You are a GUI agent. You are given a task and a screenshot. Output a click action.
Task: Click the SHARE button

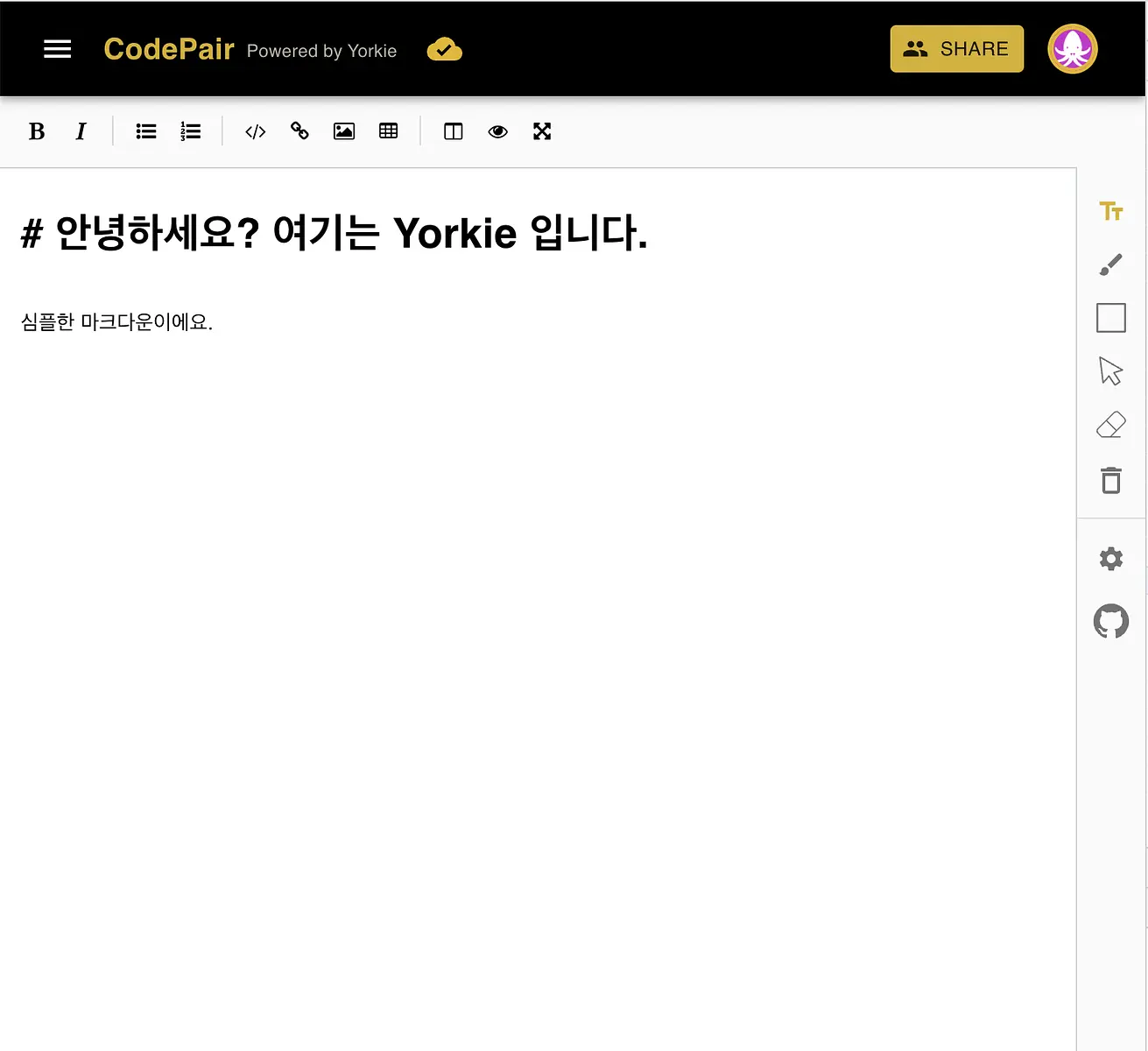[x=957, y=49]
